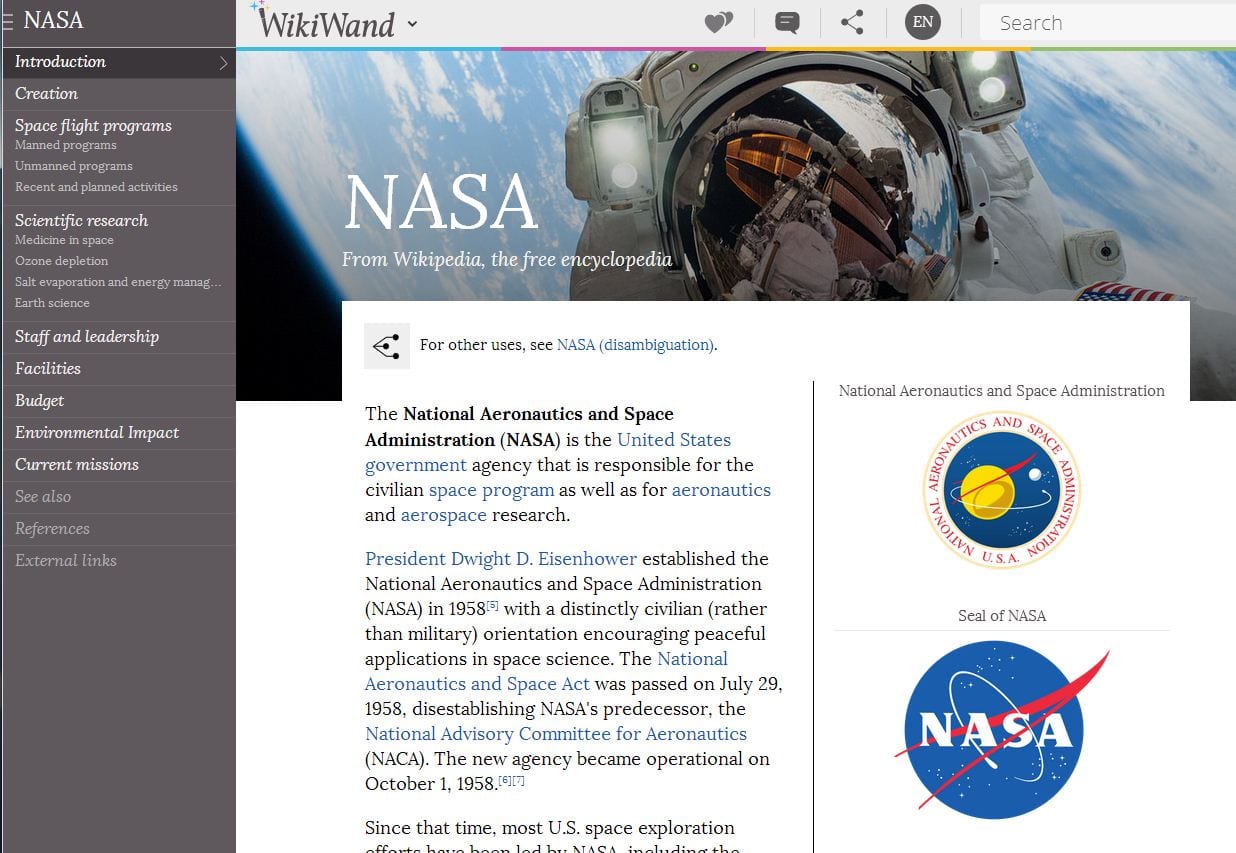Share the article using the share icon
The image size is (1236, 853).
pyautogui.click(x=852, y=22)
